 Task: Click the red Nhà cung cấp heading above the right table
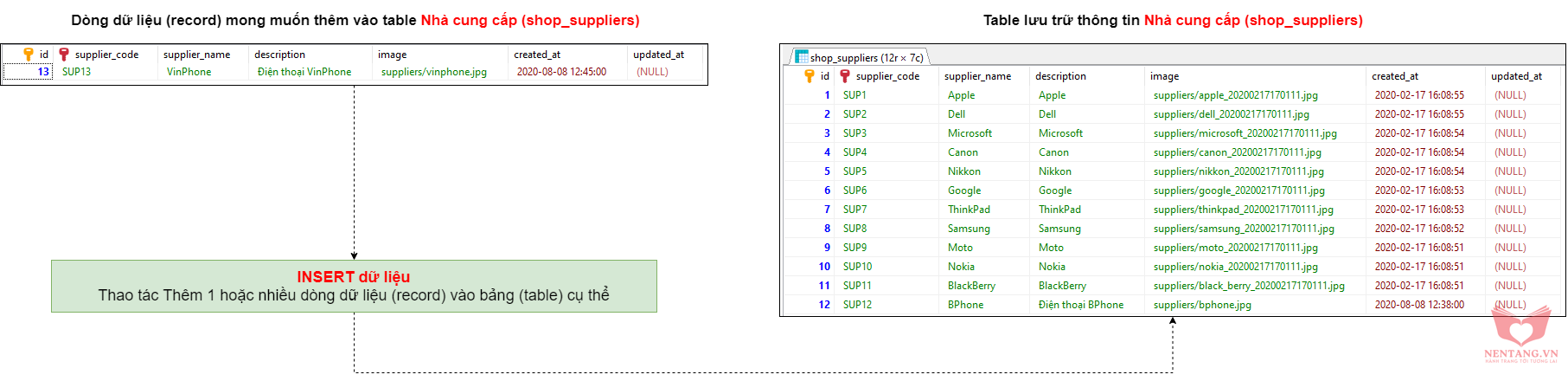pyautogui.click(x=1252, y=20)
